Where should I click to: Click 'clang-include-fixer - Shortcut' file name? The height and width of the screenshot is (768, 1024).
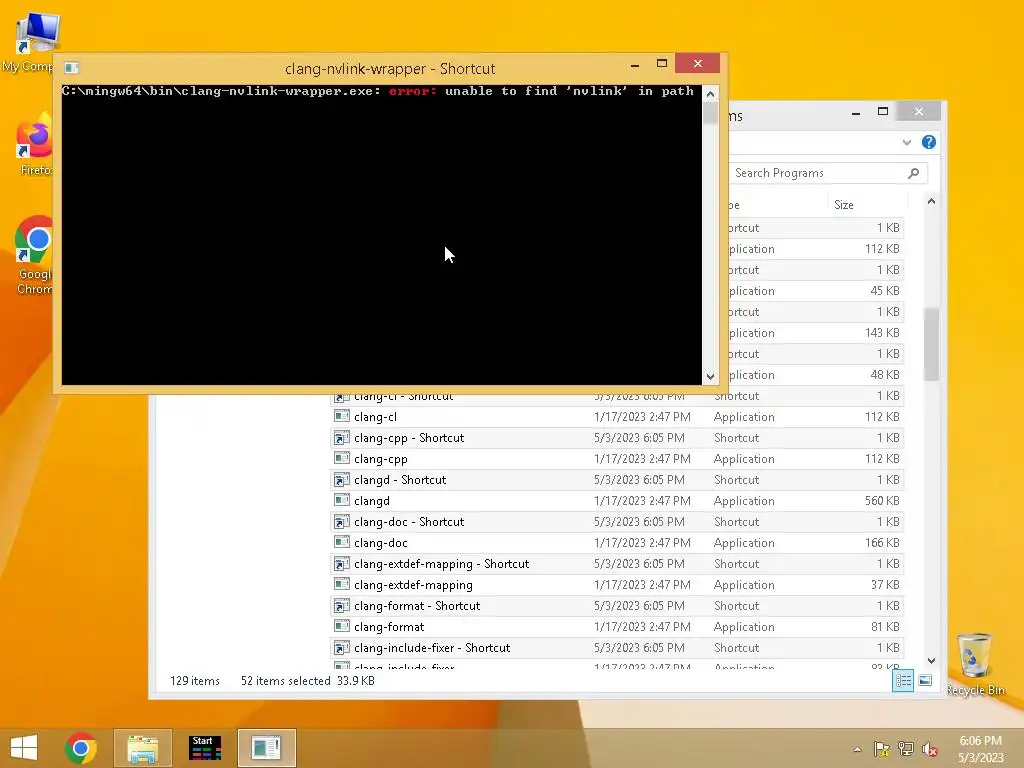pyautogui.click(x=432, y=648)
